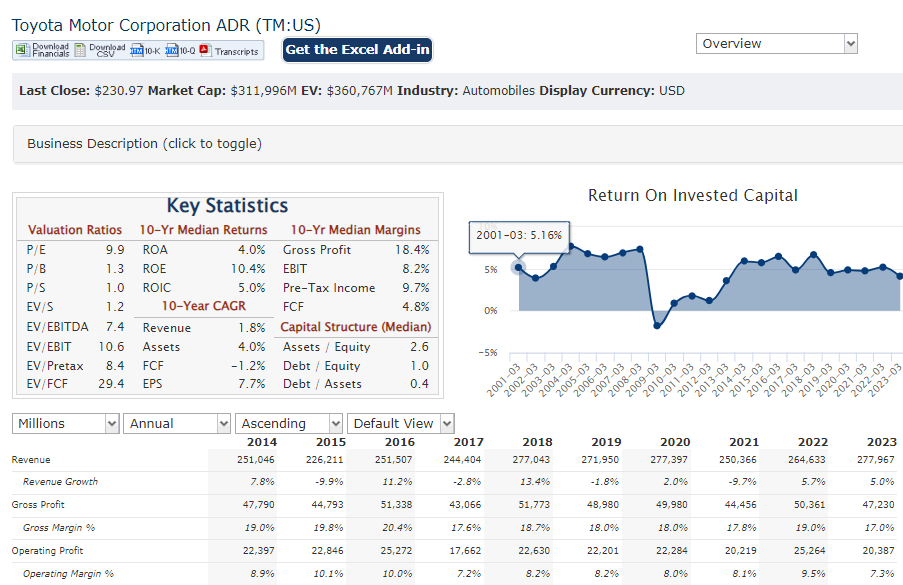Click the Revenue row label
Screen dimensions: 903x585
coord(31,460)
